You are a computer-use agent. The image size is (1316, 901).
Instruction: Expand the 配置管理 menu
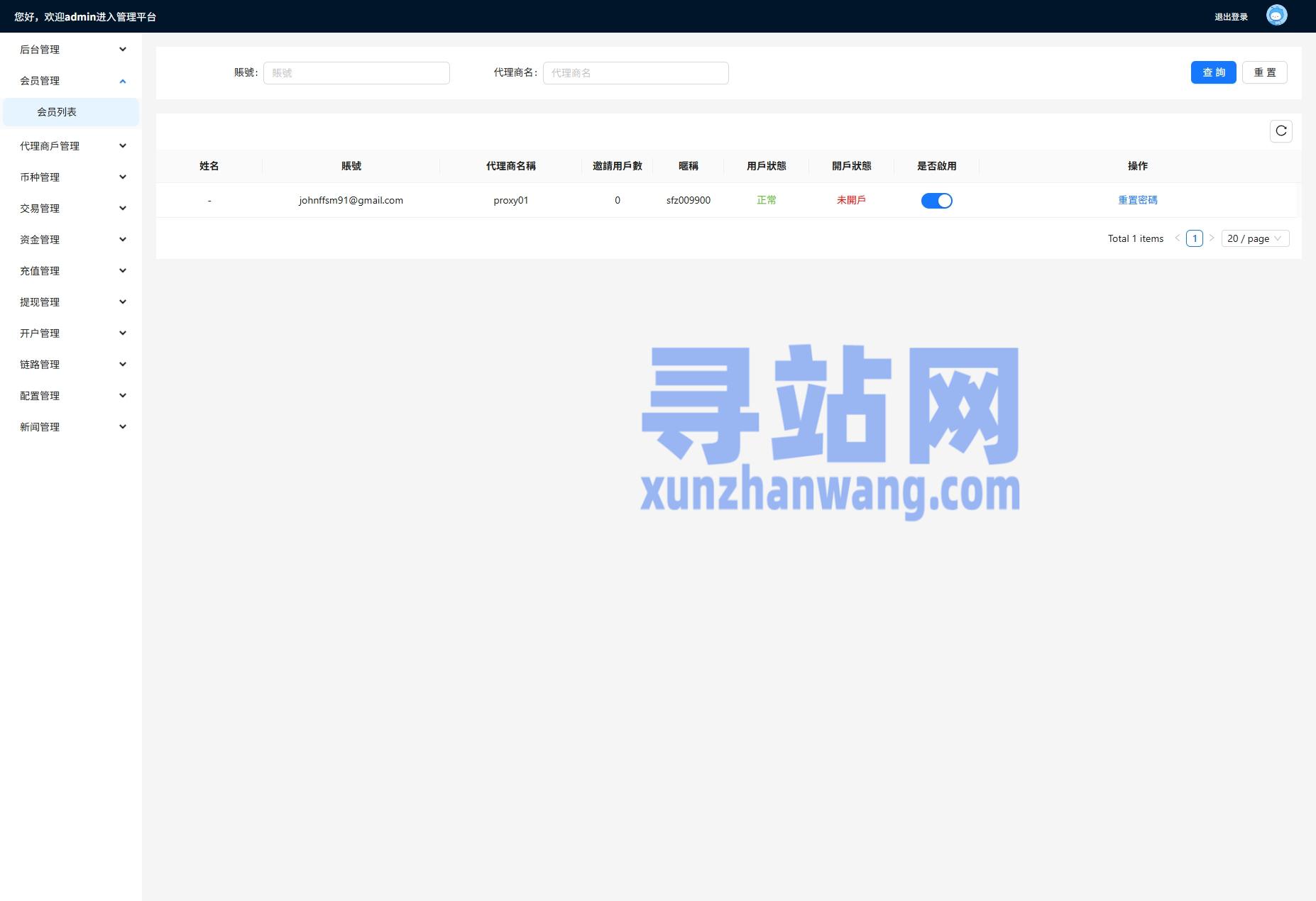71,396
